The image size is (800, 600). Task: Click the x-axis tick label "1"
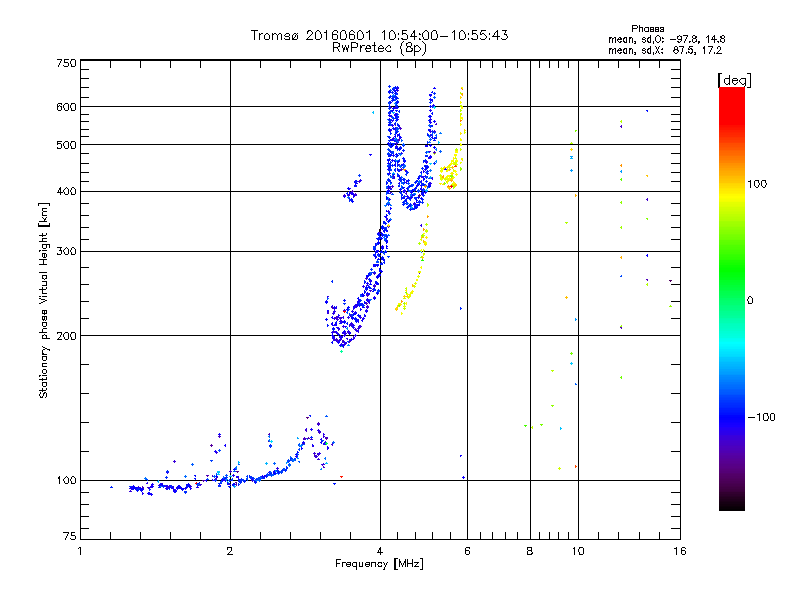point(80,551)
